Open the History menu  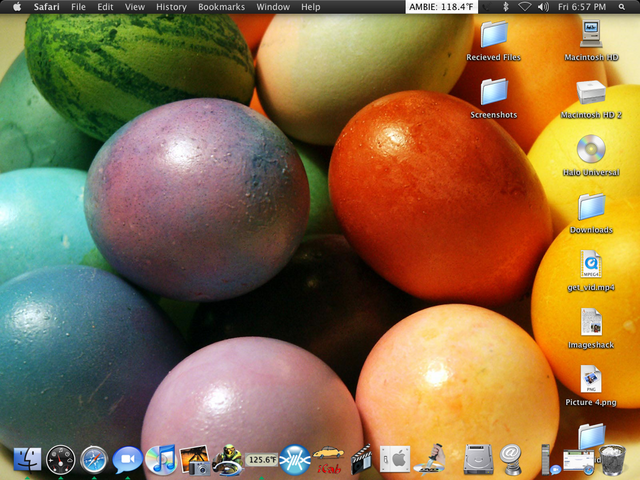(171, 7)
